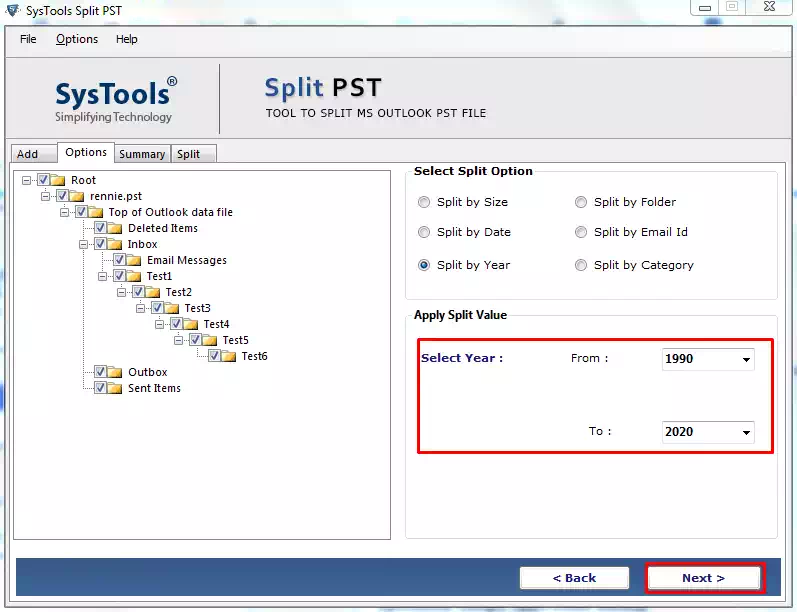Click the Test1 folder icon
The width and height of the screenshot is (797, 612).
pyautogui.click(x=134, y=276)
